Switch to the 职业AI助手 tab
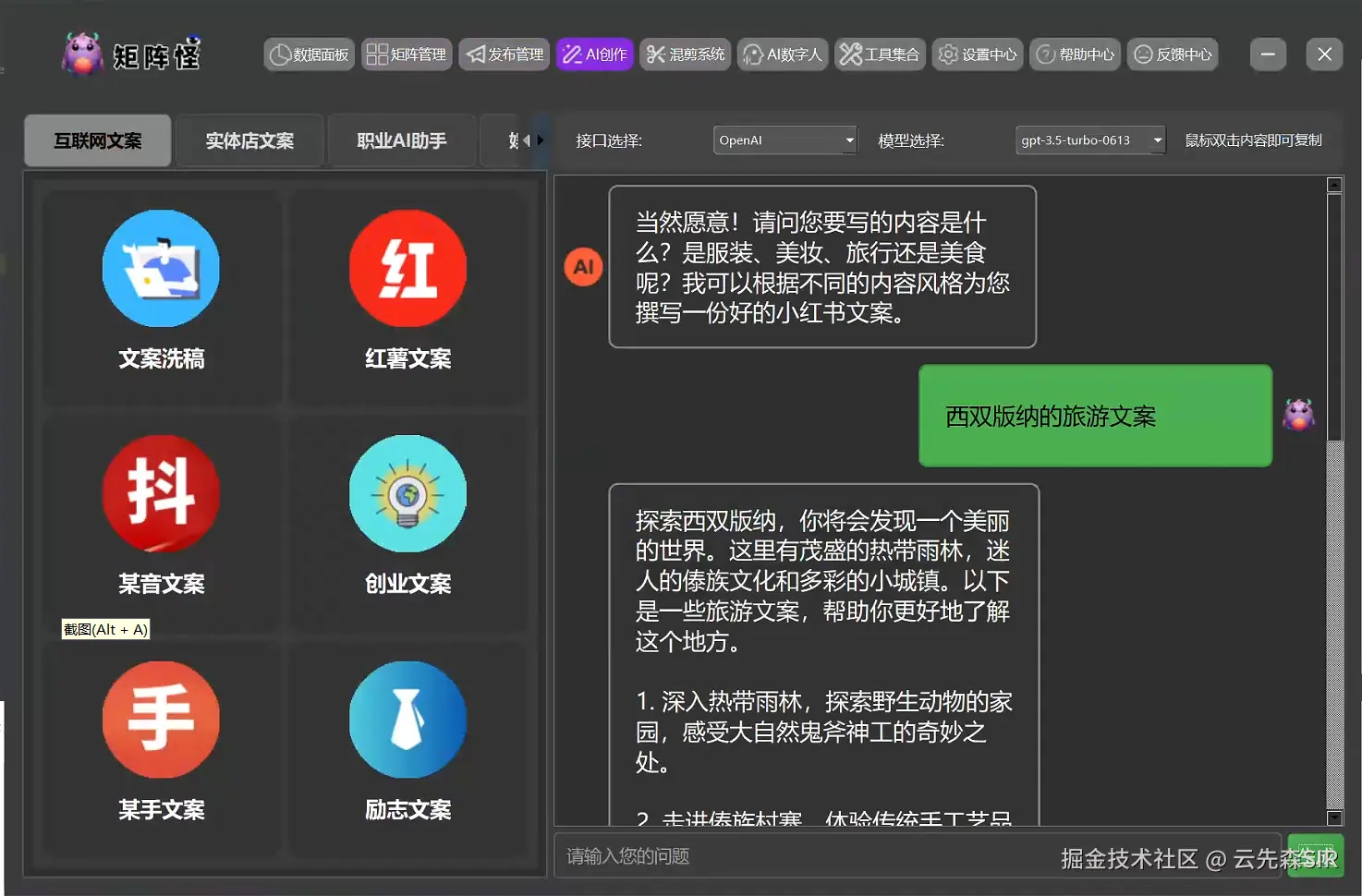 (x=401, y=140)
